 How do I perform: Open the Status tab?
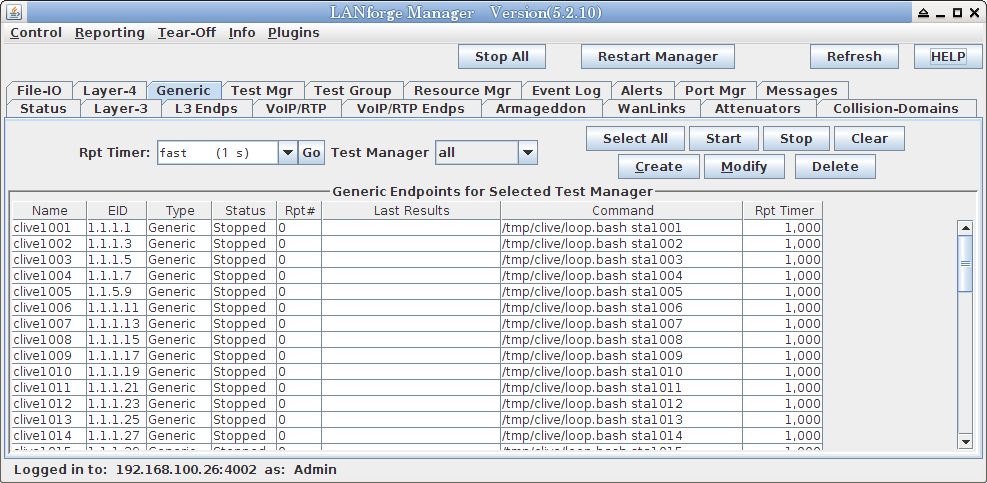[43, 108]
